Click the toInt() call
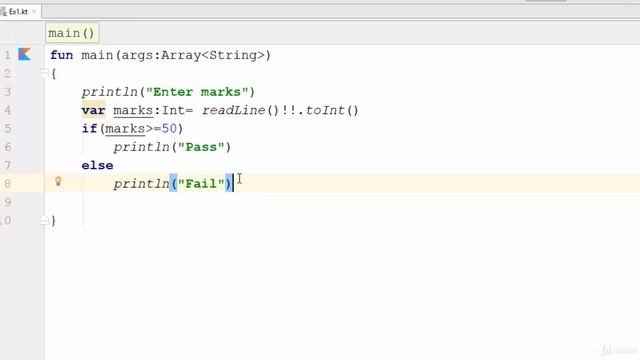 tap(332, 110)
